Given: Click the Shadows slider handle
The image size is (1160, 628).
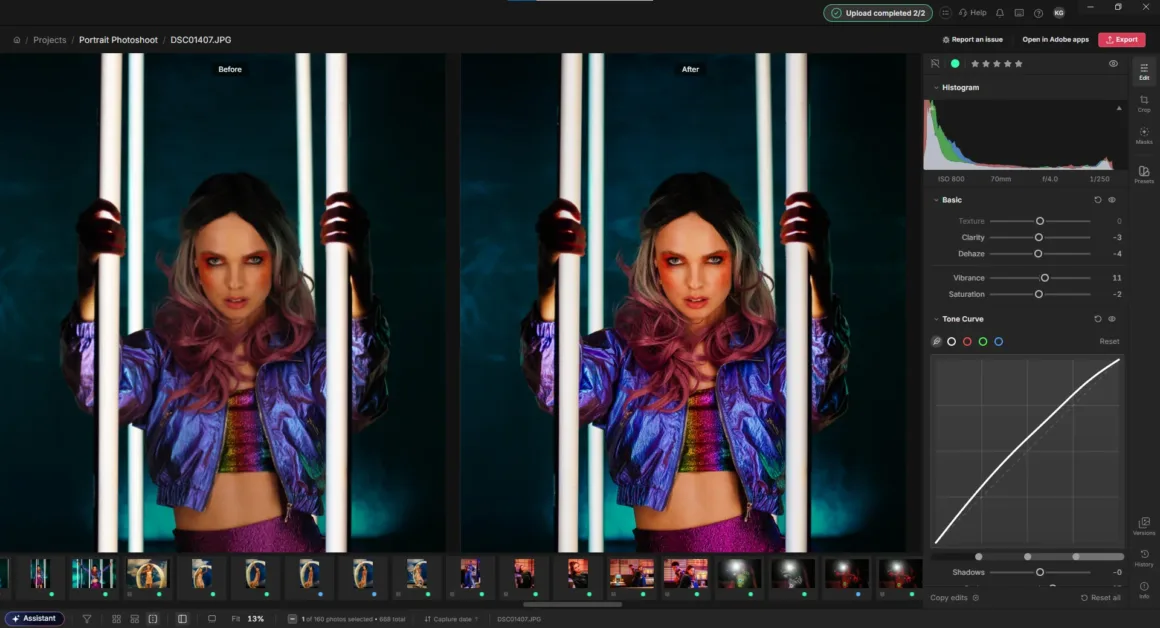Looking at the screenshot, I should coord(1039,572).
